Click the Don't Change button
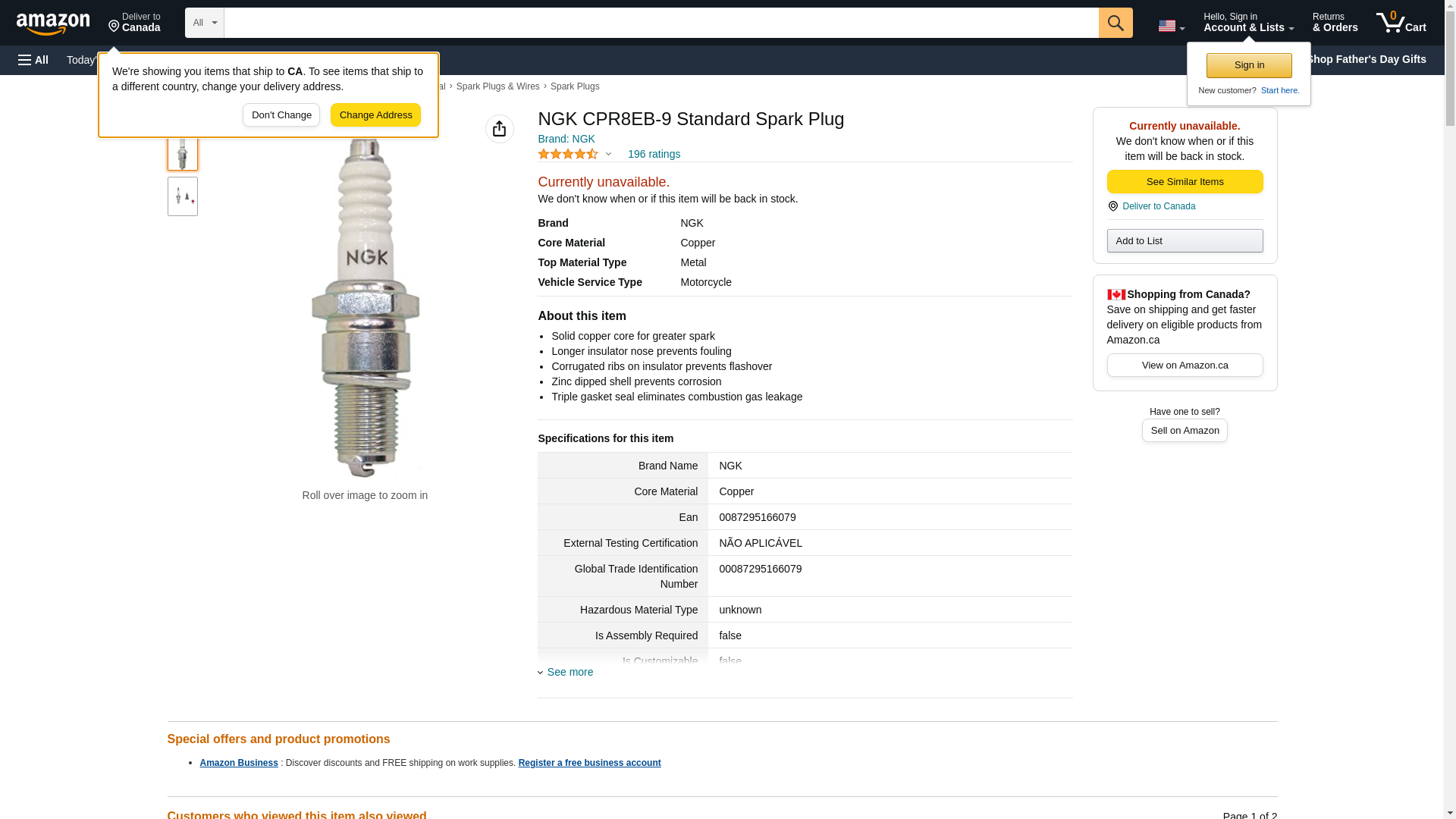The height and width of the screenshot is (819, 1456). [x=281, y=115]
